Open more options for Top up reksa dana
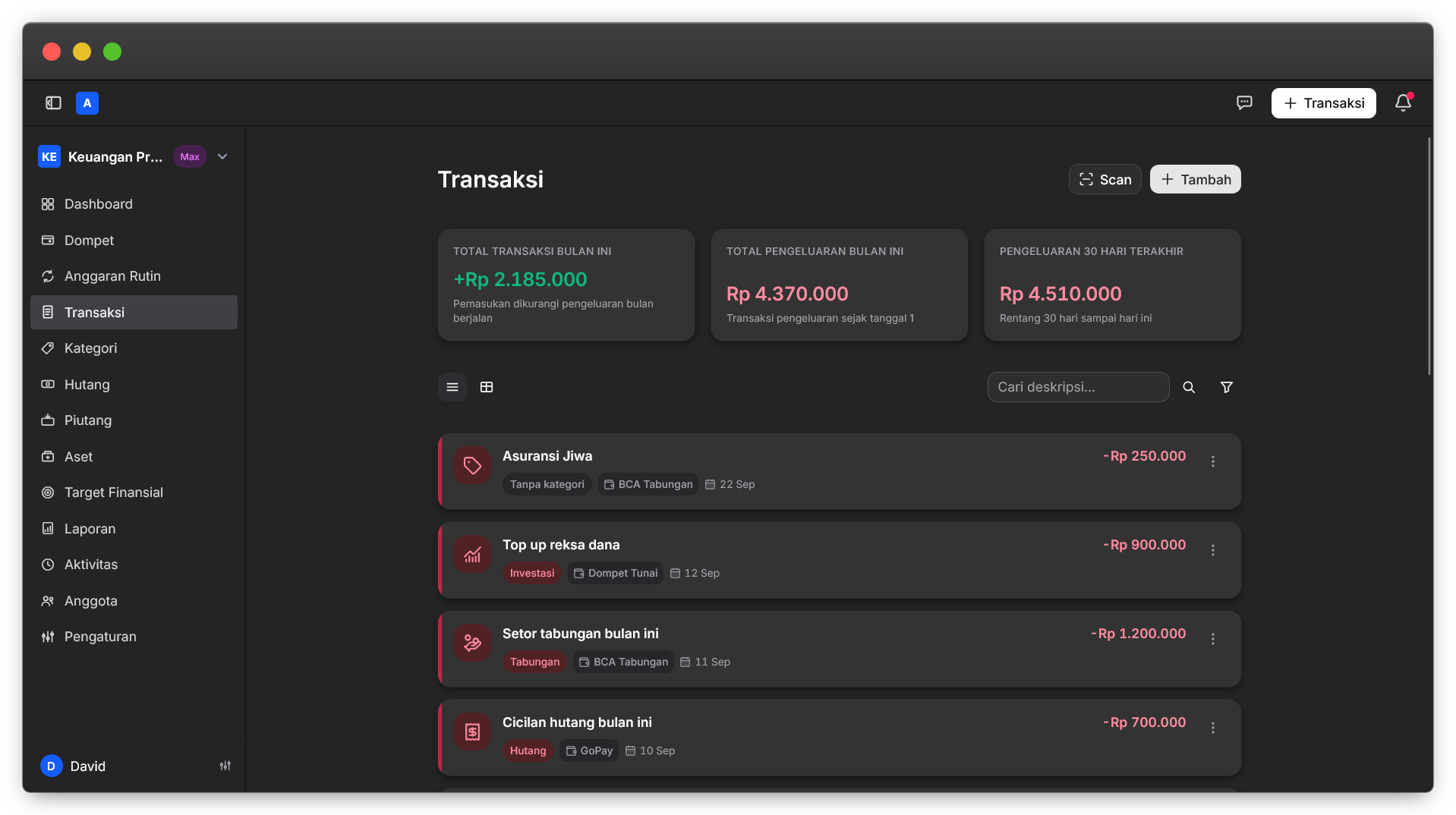Image resolution: width=1456 pixels, height=815 pixels. (x=1213, y=550)
